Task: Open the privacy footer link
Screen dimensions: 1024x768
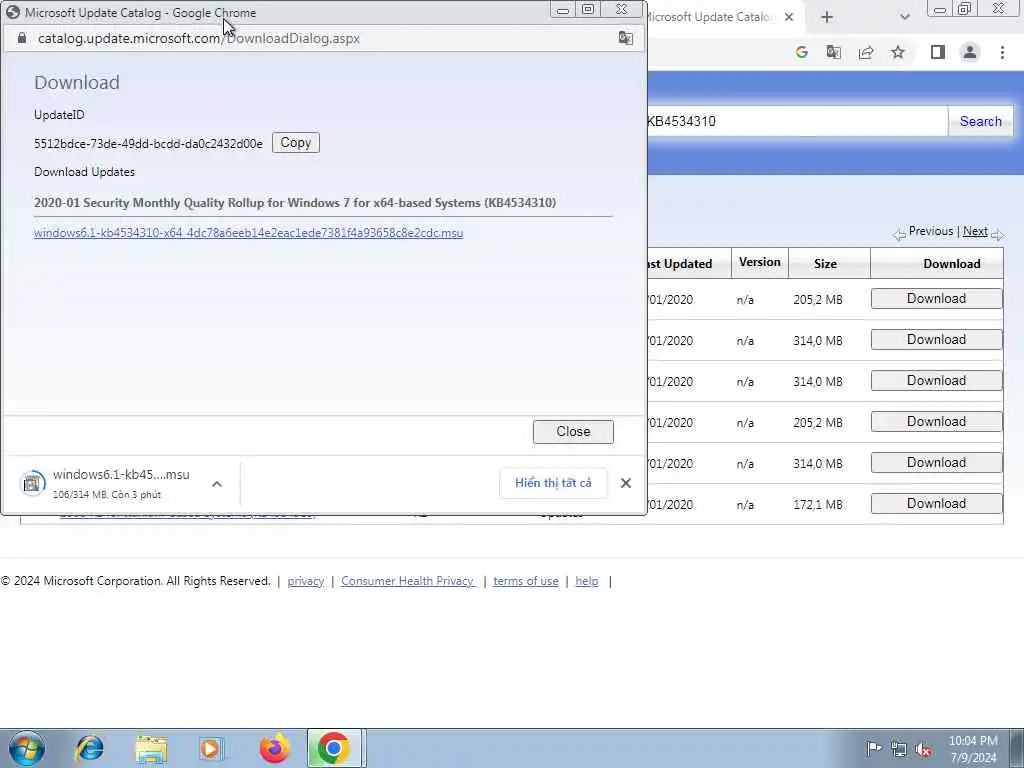Action: coord(306,581)
